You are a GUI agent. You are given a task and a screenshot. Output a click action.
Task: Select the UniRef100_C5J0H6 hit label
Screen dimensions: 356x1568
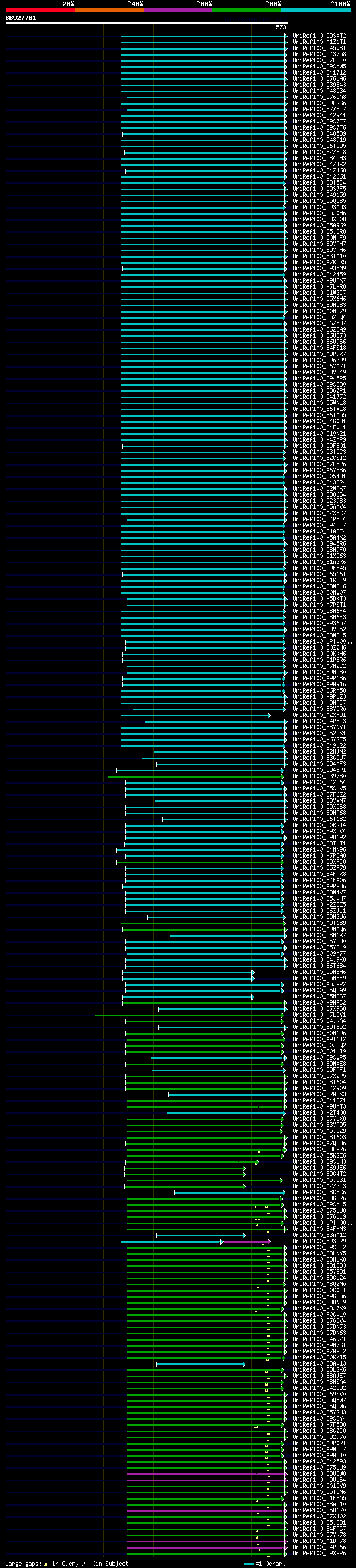(x=319, y=214)
